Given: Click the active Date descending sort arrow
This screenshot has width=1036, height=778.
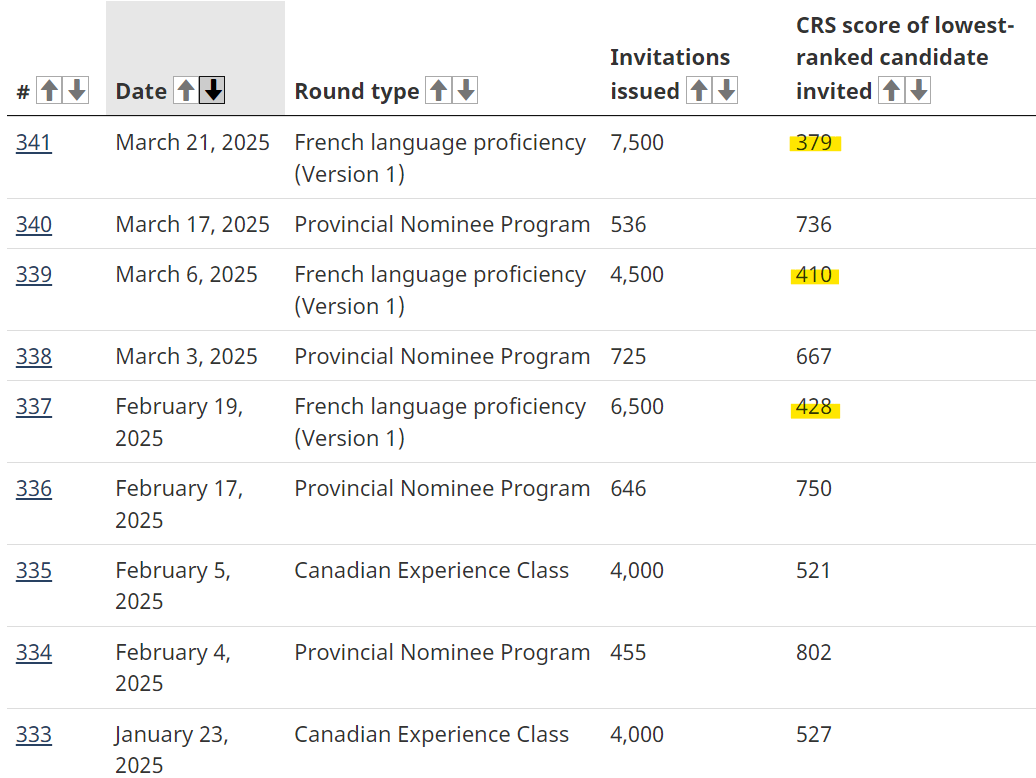Looking at the screenshot, I should (x=212, y=91).
